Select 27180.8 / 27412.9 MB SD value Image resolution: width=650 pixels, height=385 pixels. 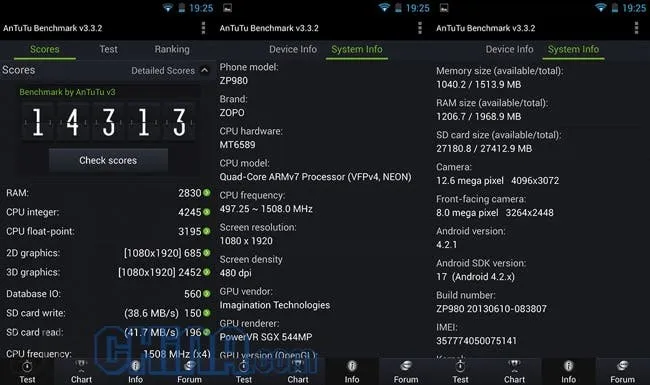pyautogui.click(x=484, y=148)
